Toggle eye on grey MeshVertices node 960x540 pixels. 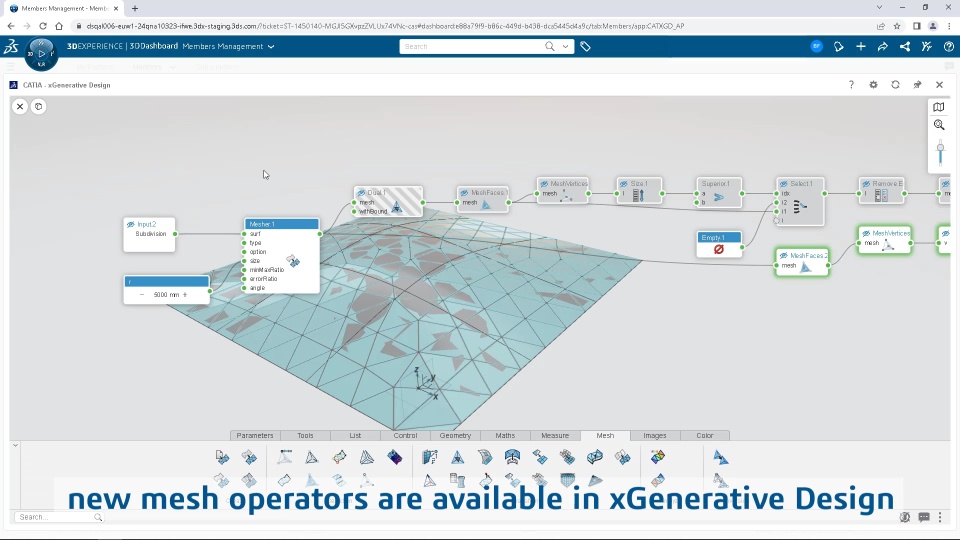[x=544, y=184]
